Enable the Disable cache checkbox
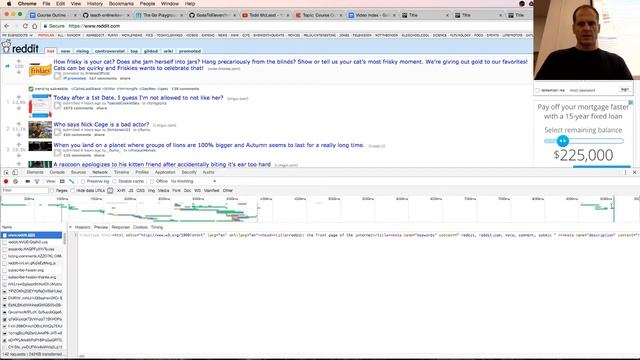The width and height of the screenshot is (640, 360). (x=115, y=181)
